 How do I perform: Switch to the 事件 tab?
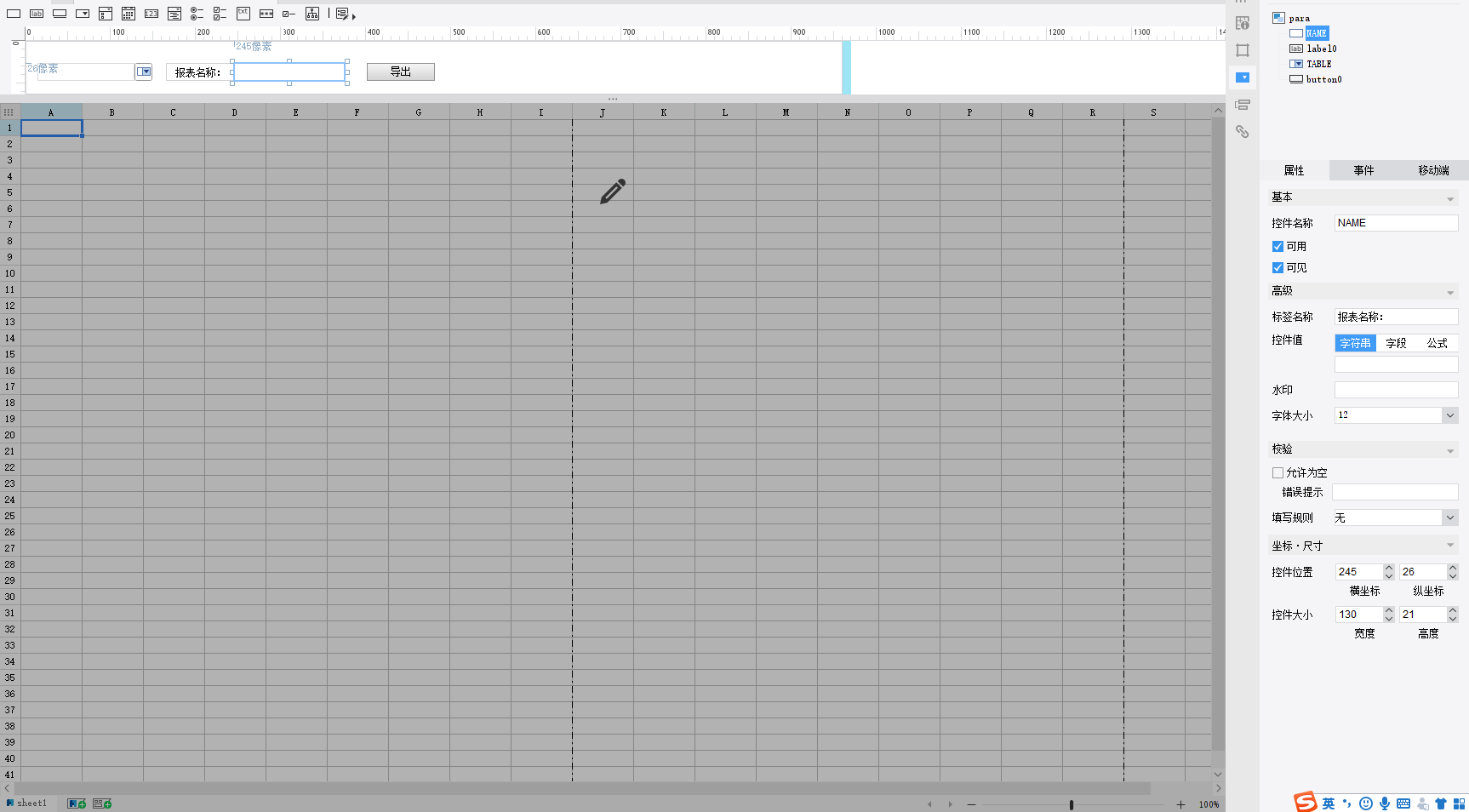point(1363,170)
